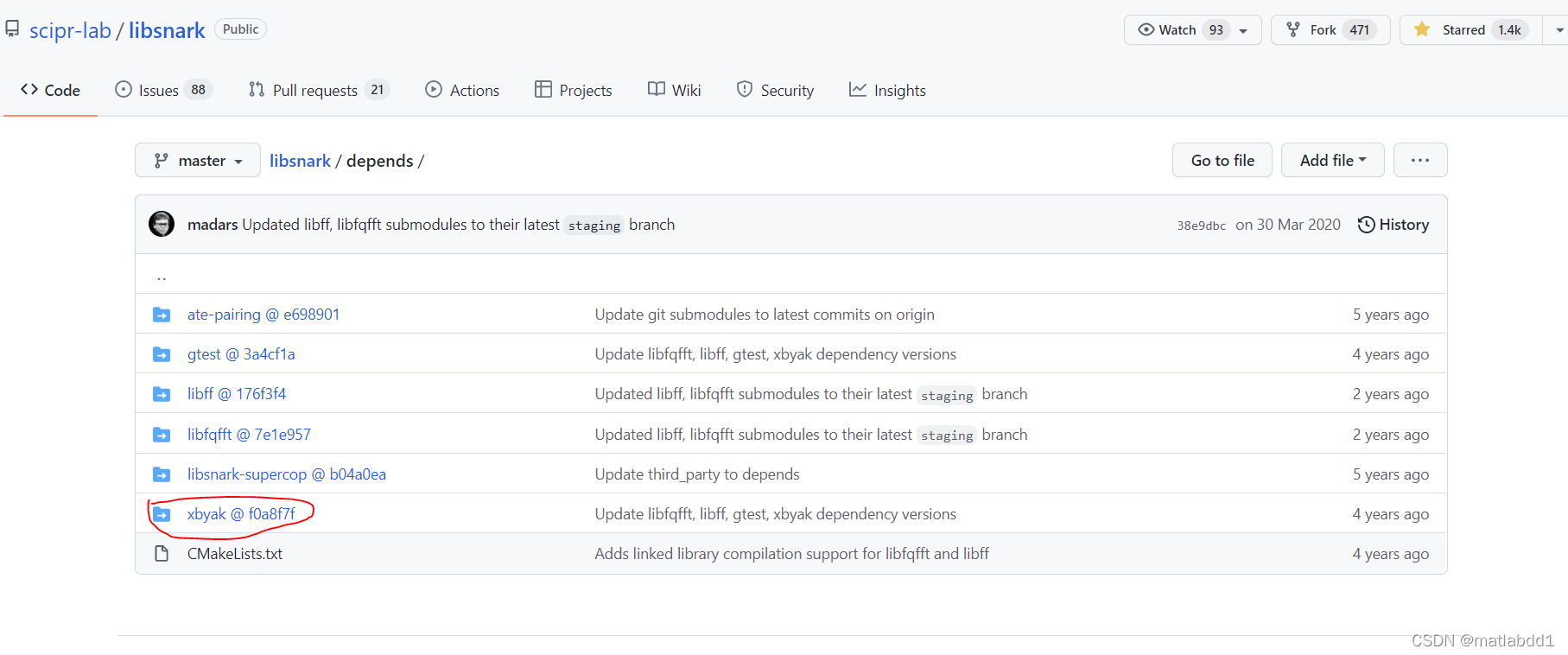Click the xbyak submodule folder icon
Viewport: 1568px width, 655px height.
coord(162,514)
